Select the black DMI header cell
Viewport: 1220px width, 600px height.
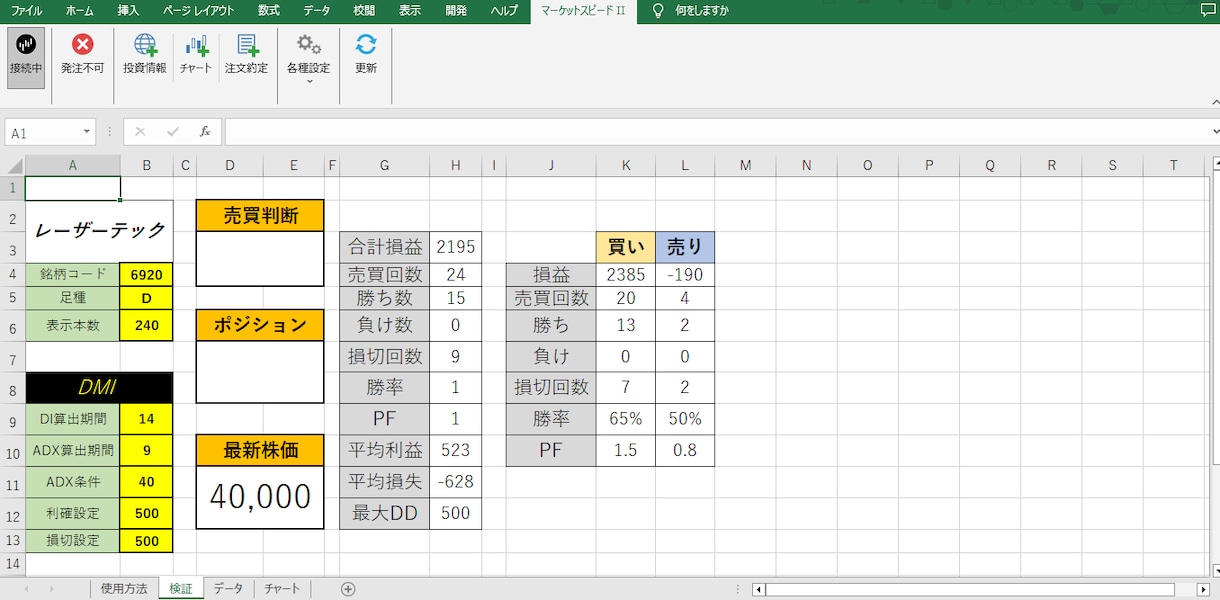[x=99, y=388]
